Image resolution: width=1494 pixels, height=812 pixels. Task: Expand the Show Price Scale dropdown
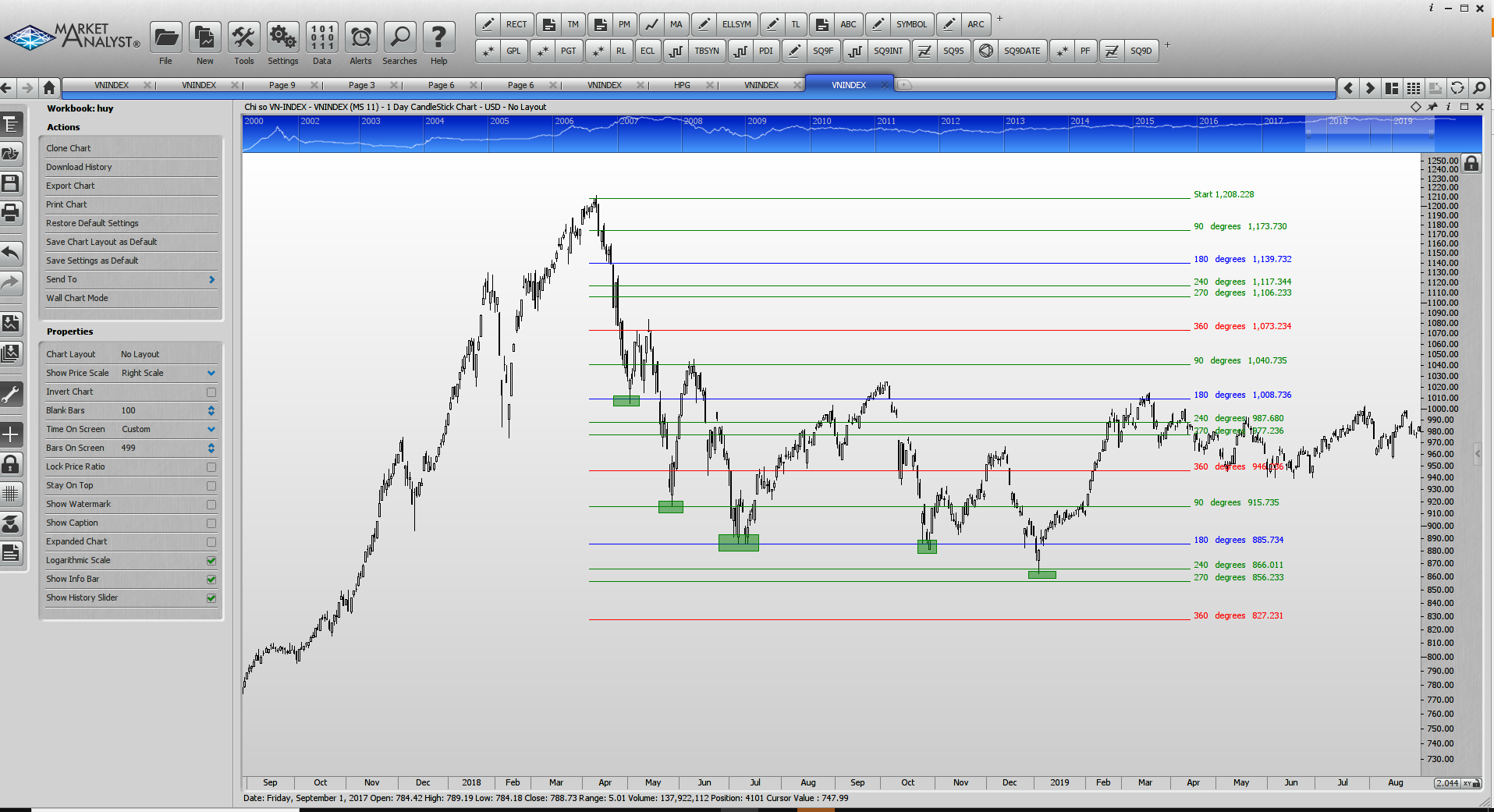[211, 374]
